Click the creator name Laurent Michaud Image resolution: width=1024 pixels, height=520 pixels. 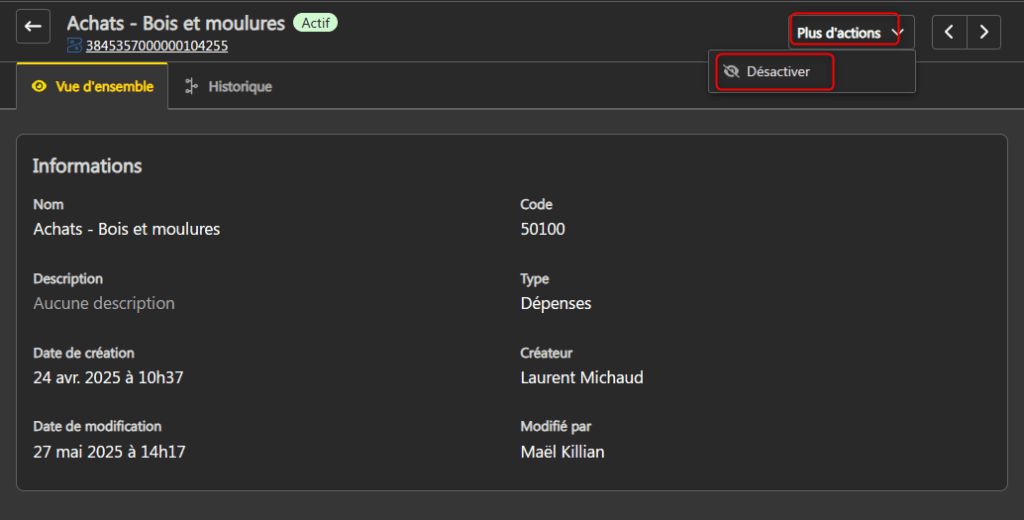click(x=581, y=377)
